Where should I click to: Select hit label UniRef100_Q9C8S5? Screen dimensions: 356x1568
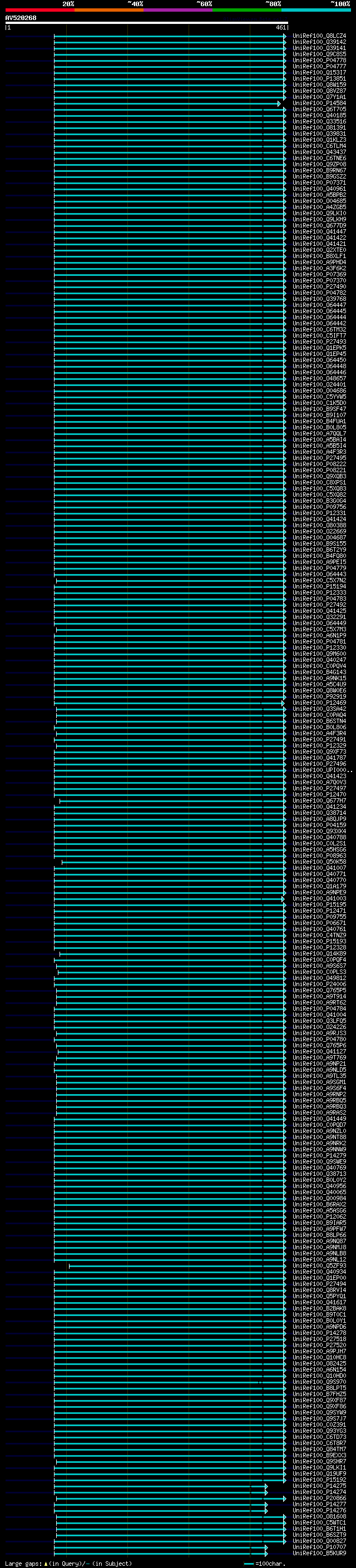click(319, 54)
